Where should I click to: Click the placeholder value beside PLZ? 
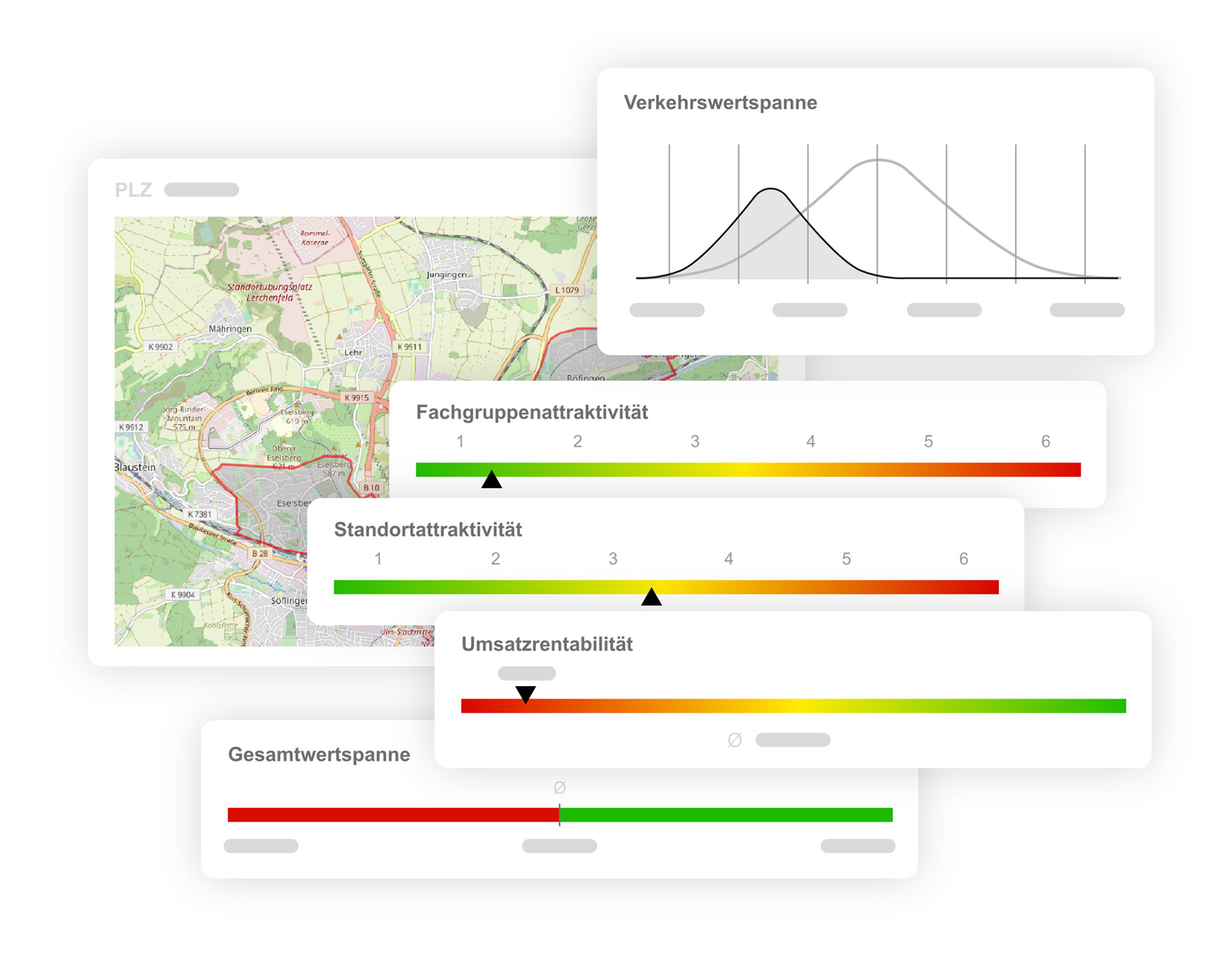(202, 190)
